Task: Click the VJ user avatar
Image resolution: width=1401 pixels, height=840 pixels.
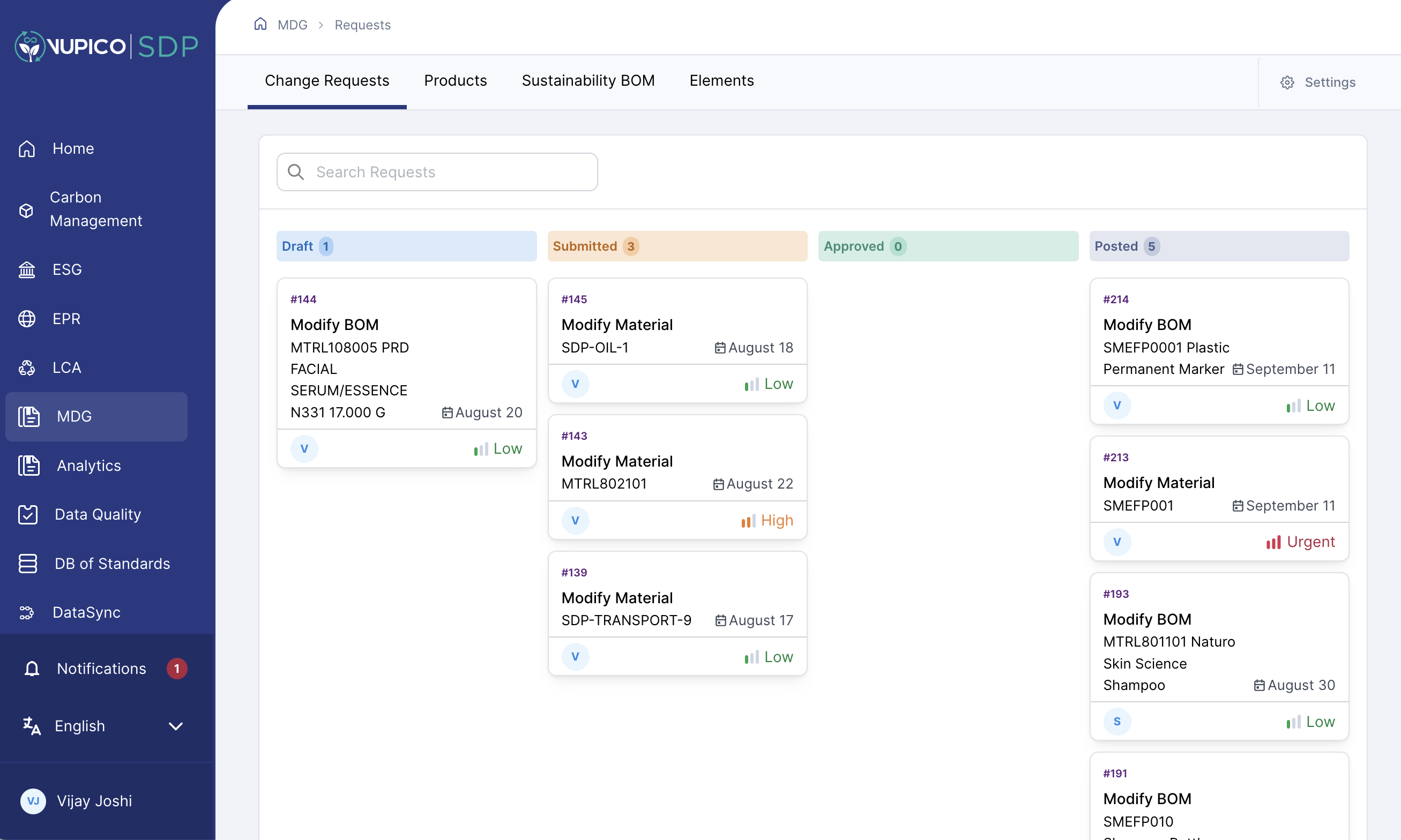Action: point(33,801)
